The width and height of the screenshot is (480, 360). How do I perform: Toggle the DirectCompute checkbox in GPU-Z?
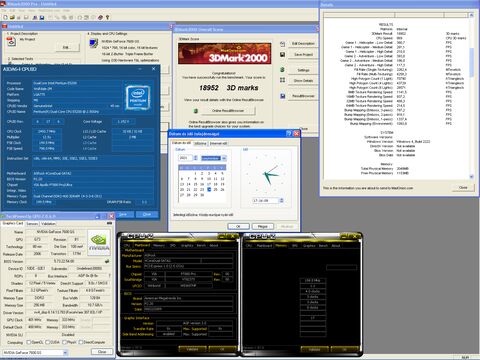(80, 342)
